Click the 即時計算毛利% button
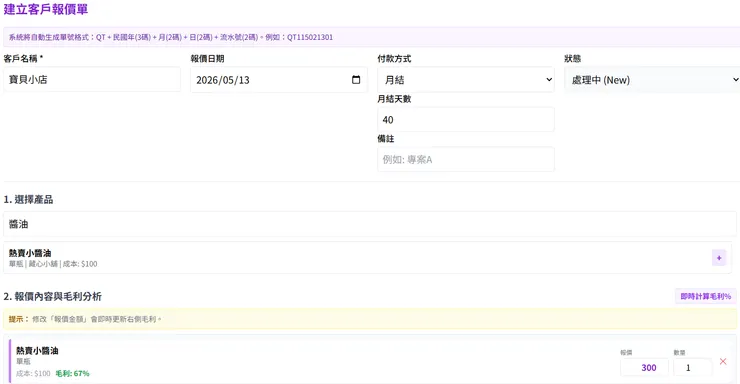The width and height of the screenshot is (740, 384). coord(705,296)
